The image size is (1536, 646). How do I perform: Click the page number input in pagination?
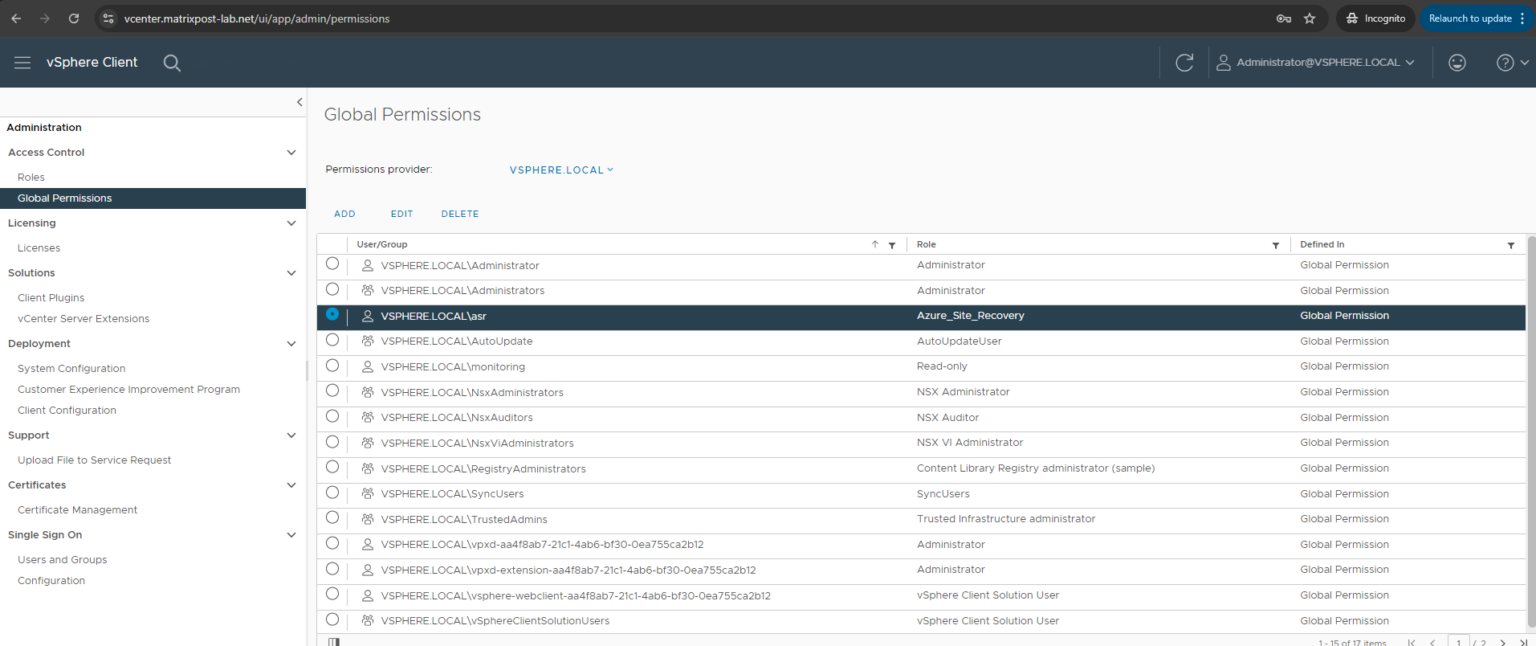coord(1458,642)
